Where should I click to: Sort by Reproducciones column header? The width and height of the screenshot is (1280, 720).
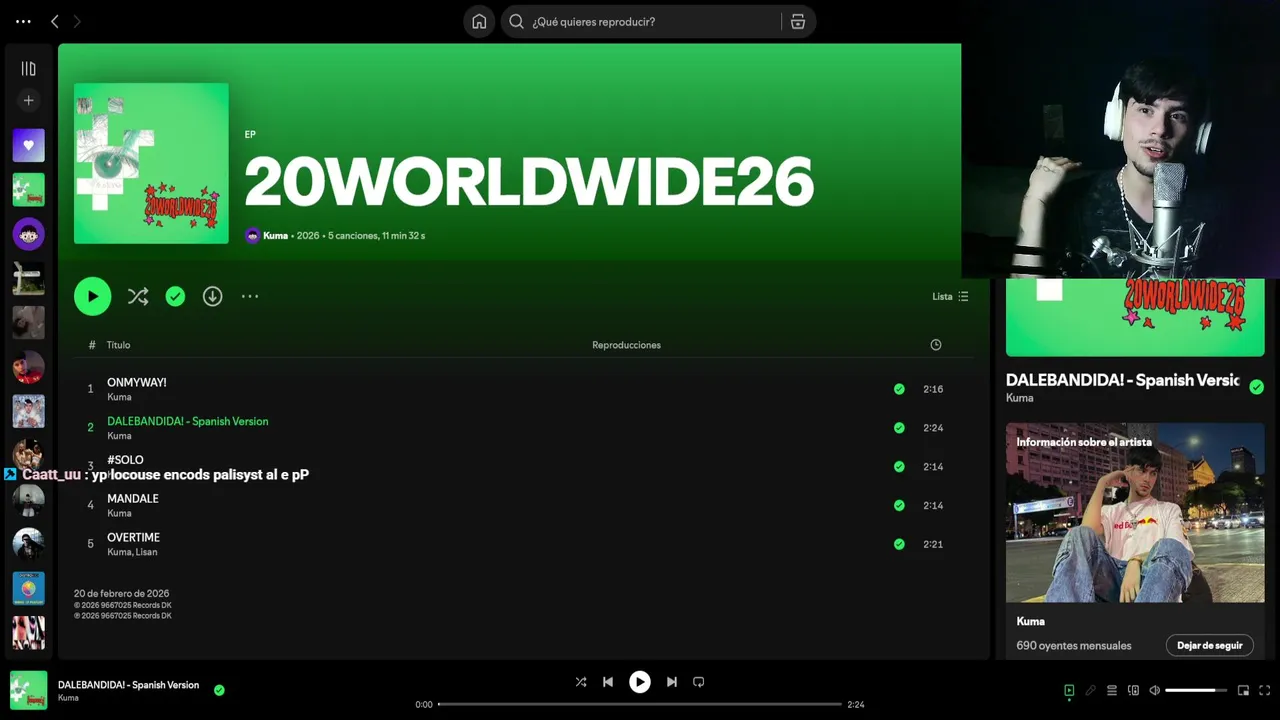point(626,345)
